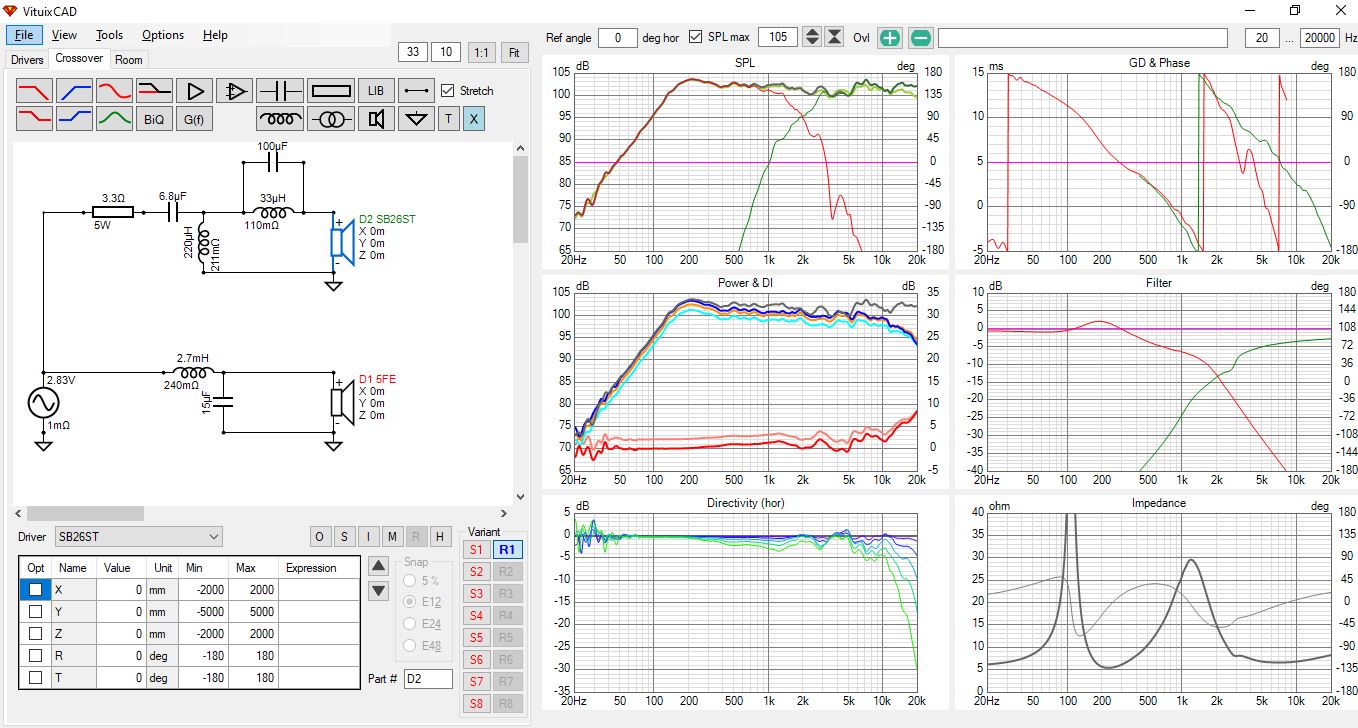
Task: Add a capacitor component to the schematic
Action: point(280,91)
